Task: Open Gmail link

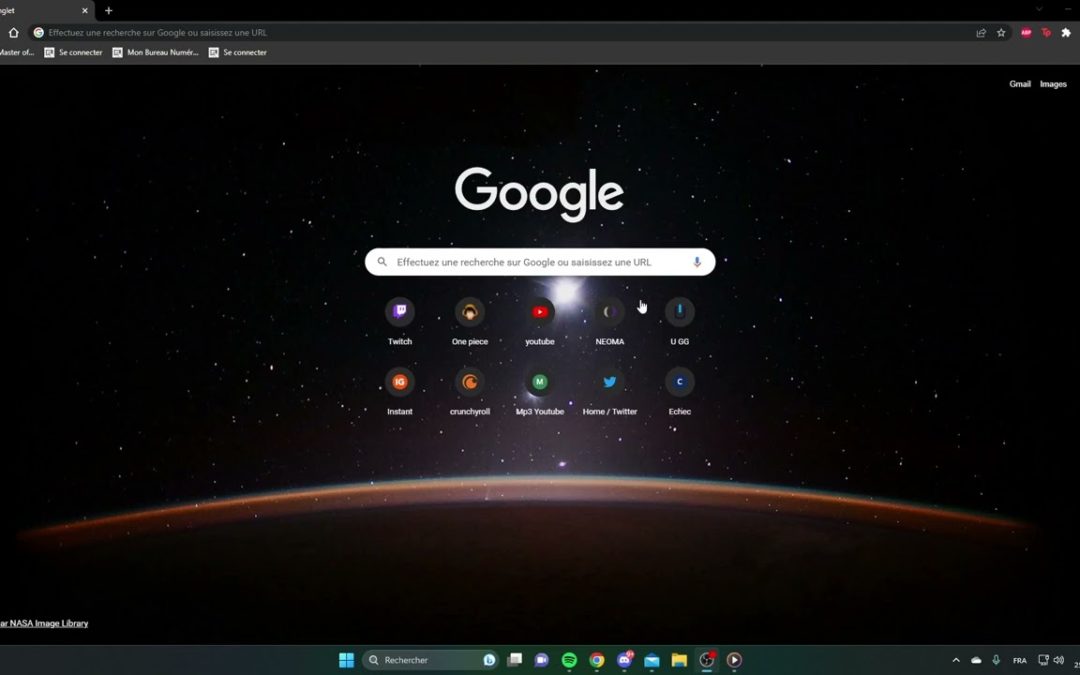Action: 1020,84
